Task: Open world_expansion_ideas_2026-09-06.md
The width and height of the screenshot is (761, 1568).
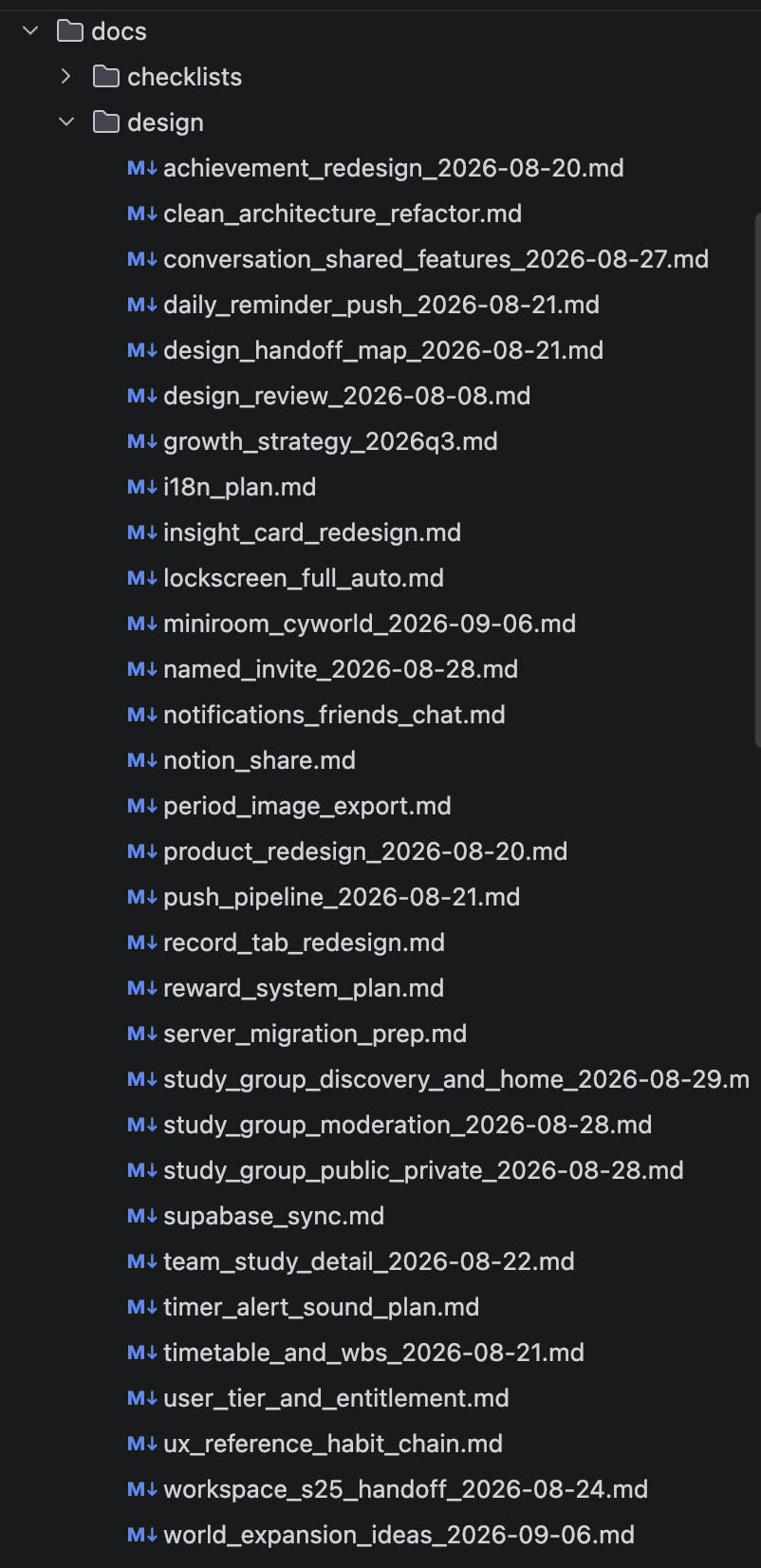Action: [399, 1535]
